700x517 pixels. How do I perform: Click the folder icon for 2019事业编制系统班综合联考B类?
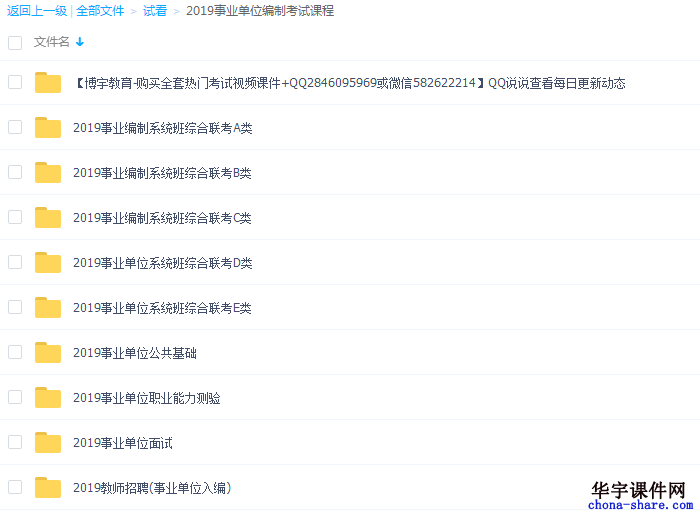48,172
